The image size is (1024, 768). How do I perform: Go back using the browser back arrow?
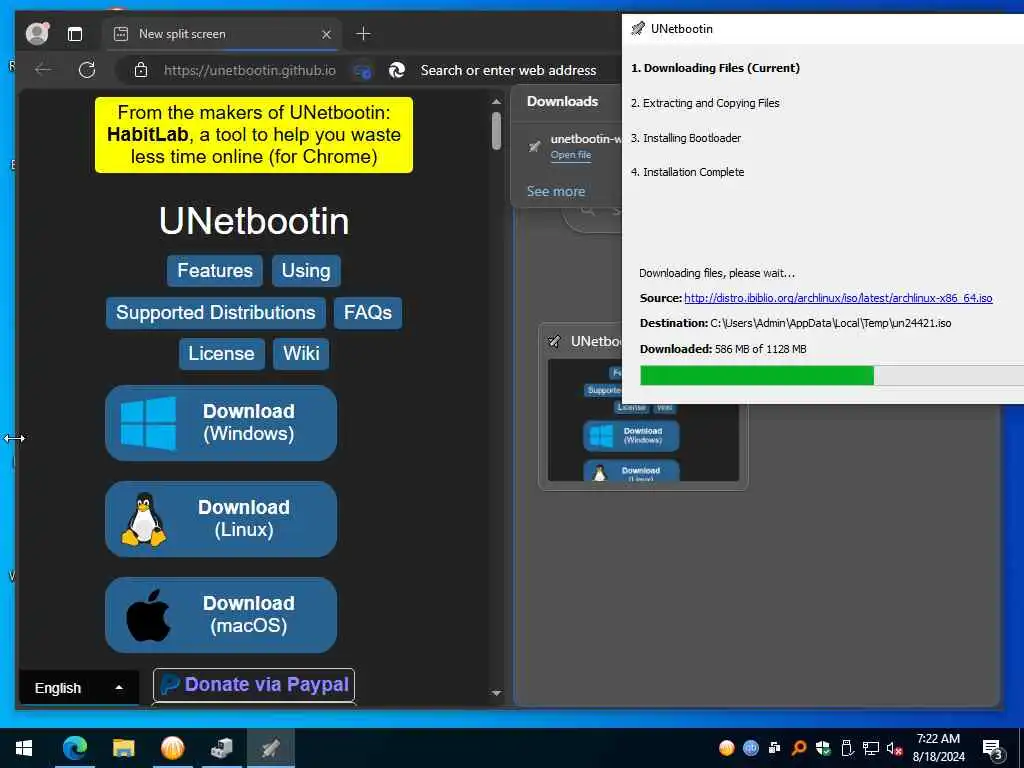(43, 70)
